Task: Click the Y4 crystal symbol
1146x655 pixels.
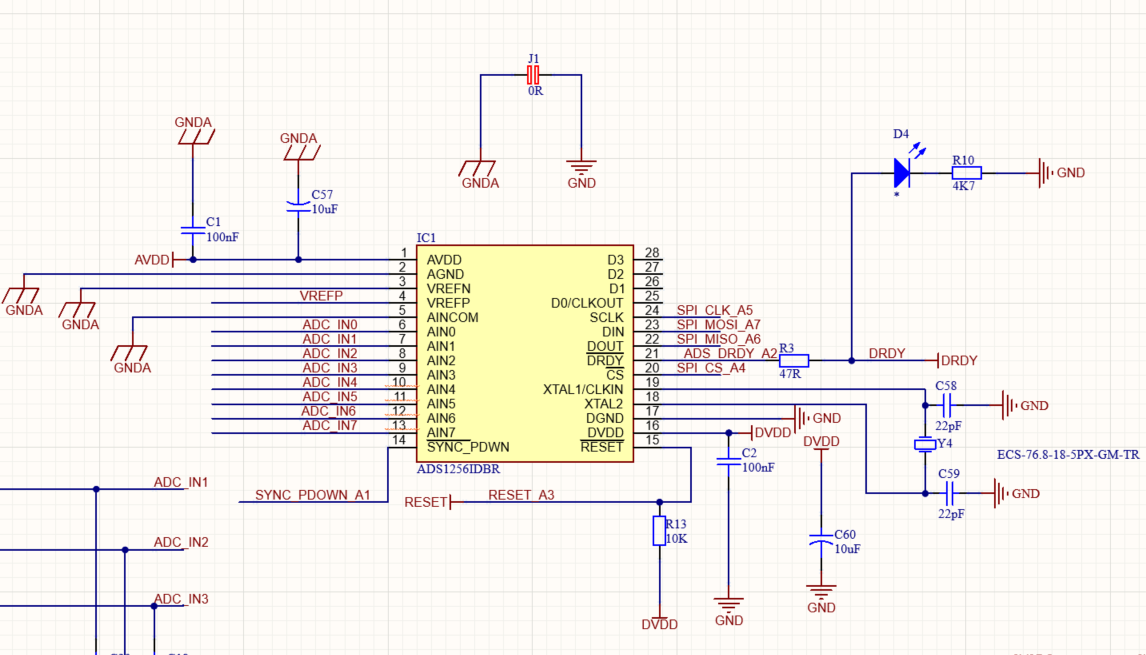Action: point(925,444)
